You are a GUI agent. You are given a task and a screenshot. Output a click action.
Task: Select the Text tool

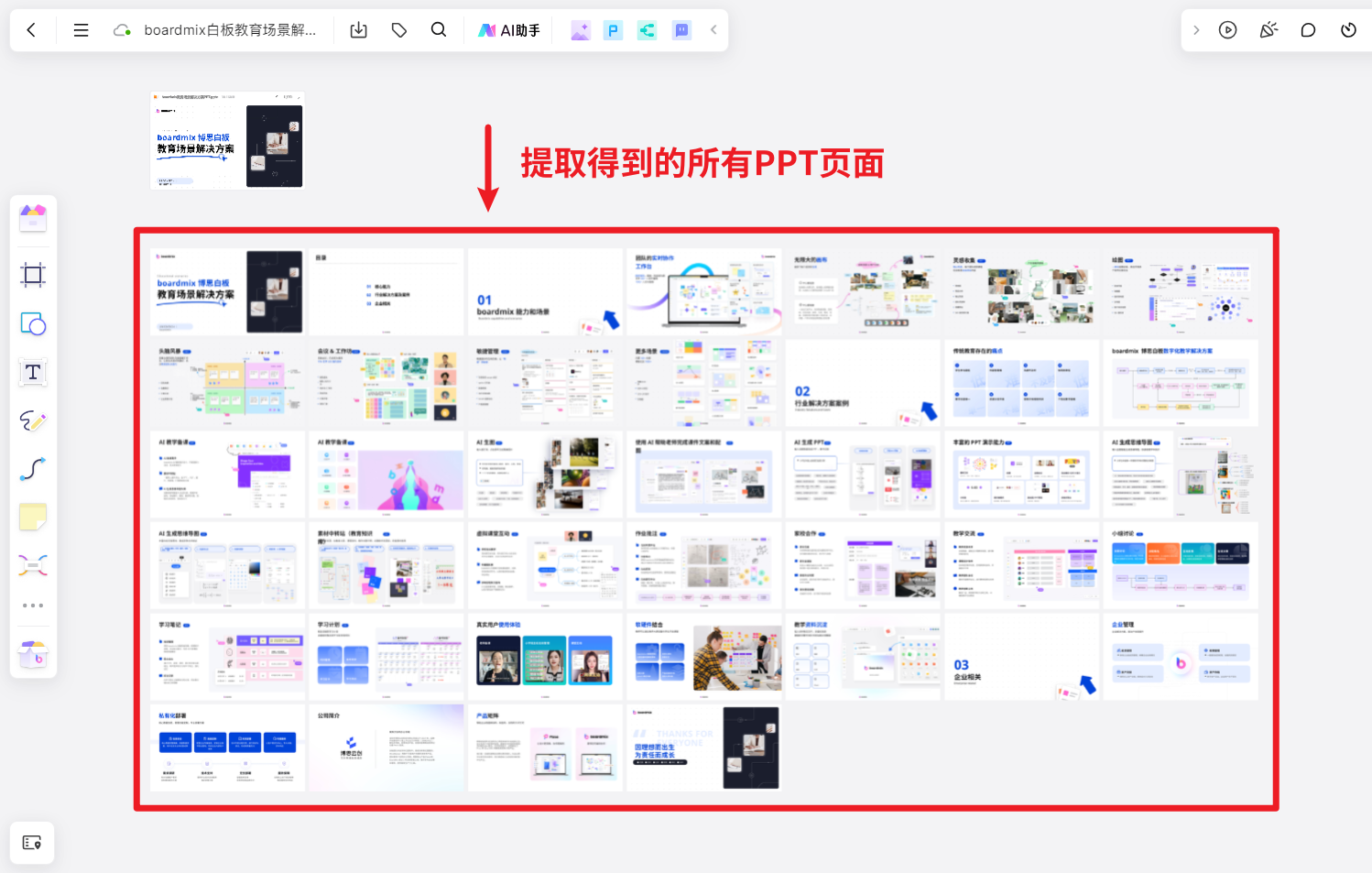[33, 372]
